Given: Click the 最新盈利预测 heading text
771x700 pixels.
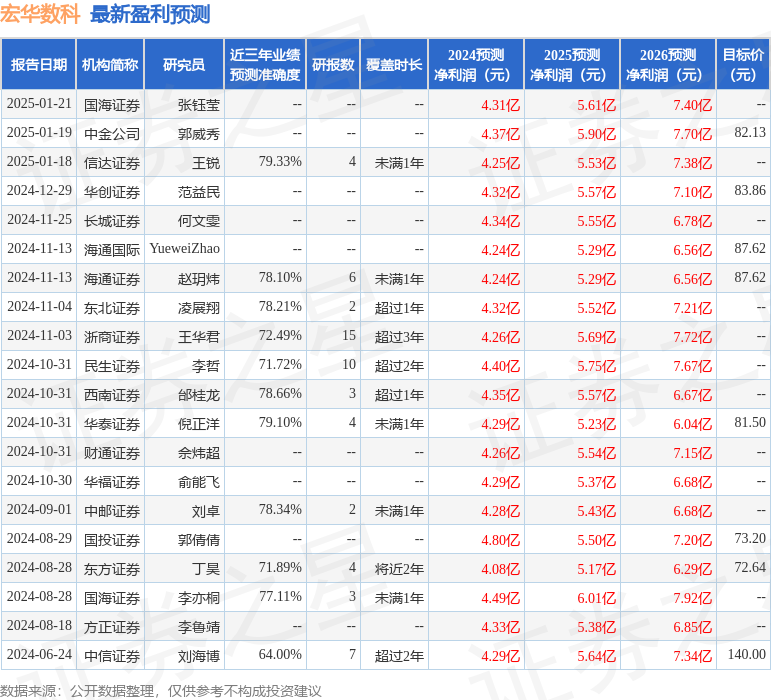Looking at the screenshot, I should click(150, 14).
